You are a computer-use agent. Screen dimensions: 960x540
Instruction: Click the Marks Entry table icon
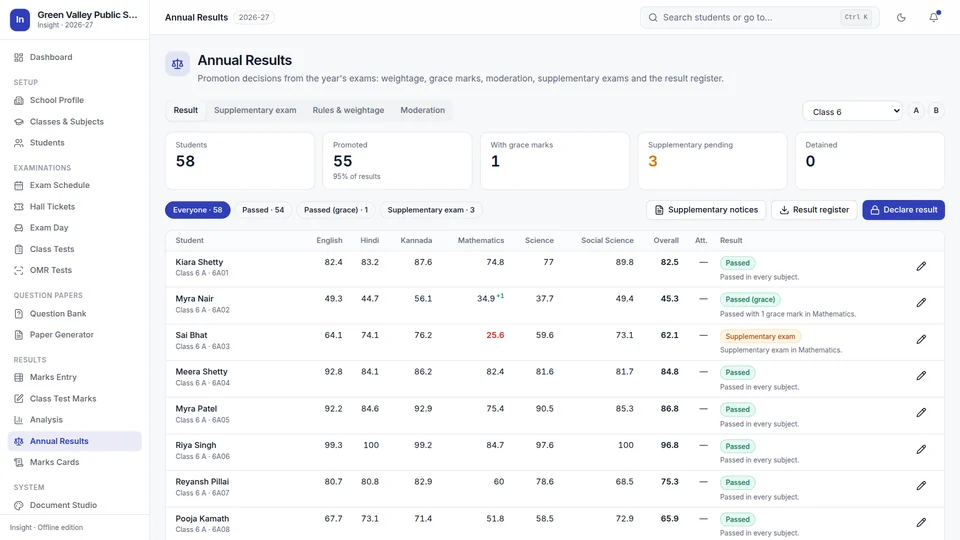coord(18,377)
